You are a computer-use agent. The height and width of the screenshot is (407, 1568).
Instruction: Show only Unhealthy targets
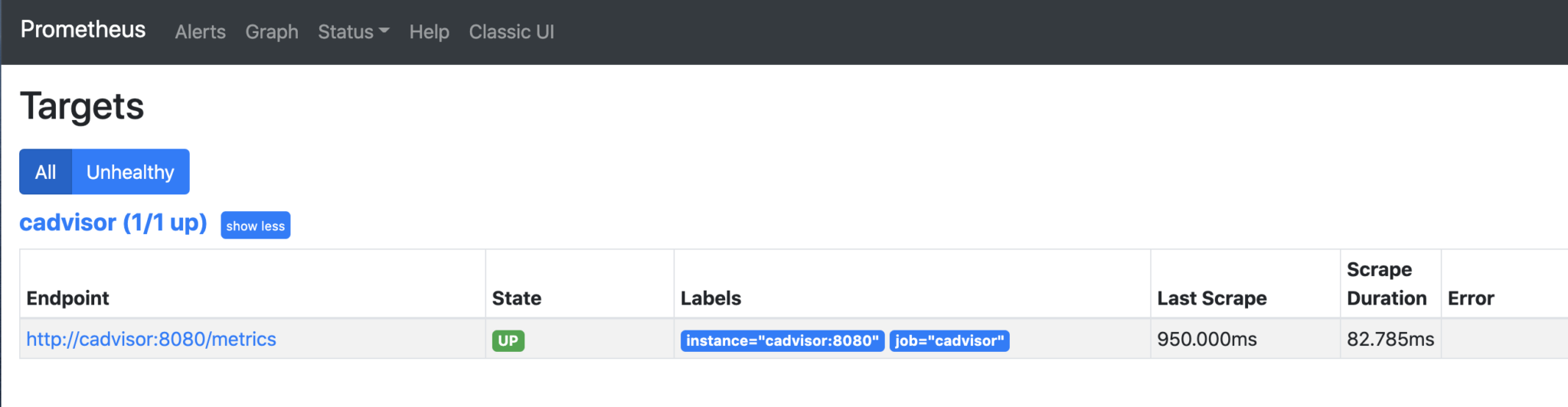coord(130,172)
